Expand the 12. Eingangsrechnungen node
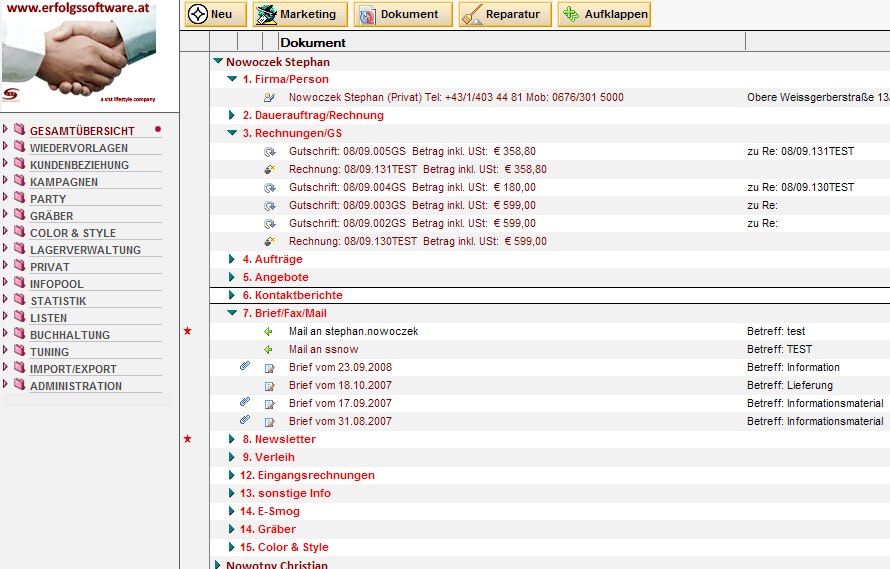The image size is (890, 569). coord(232,476)
